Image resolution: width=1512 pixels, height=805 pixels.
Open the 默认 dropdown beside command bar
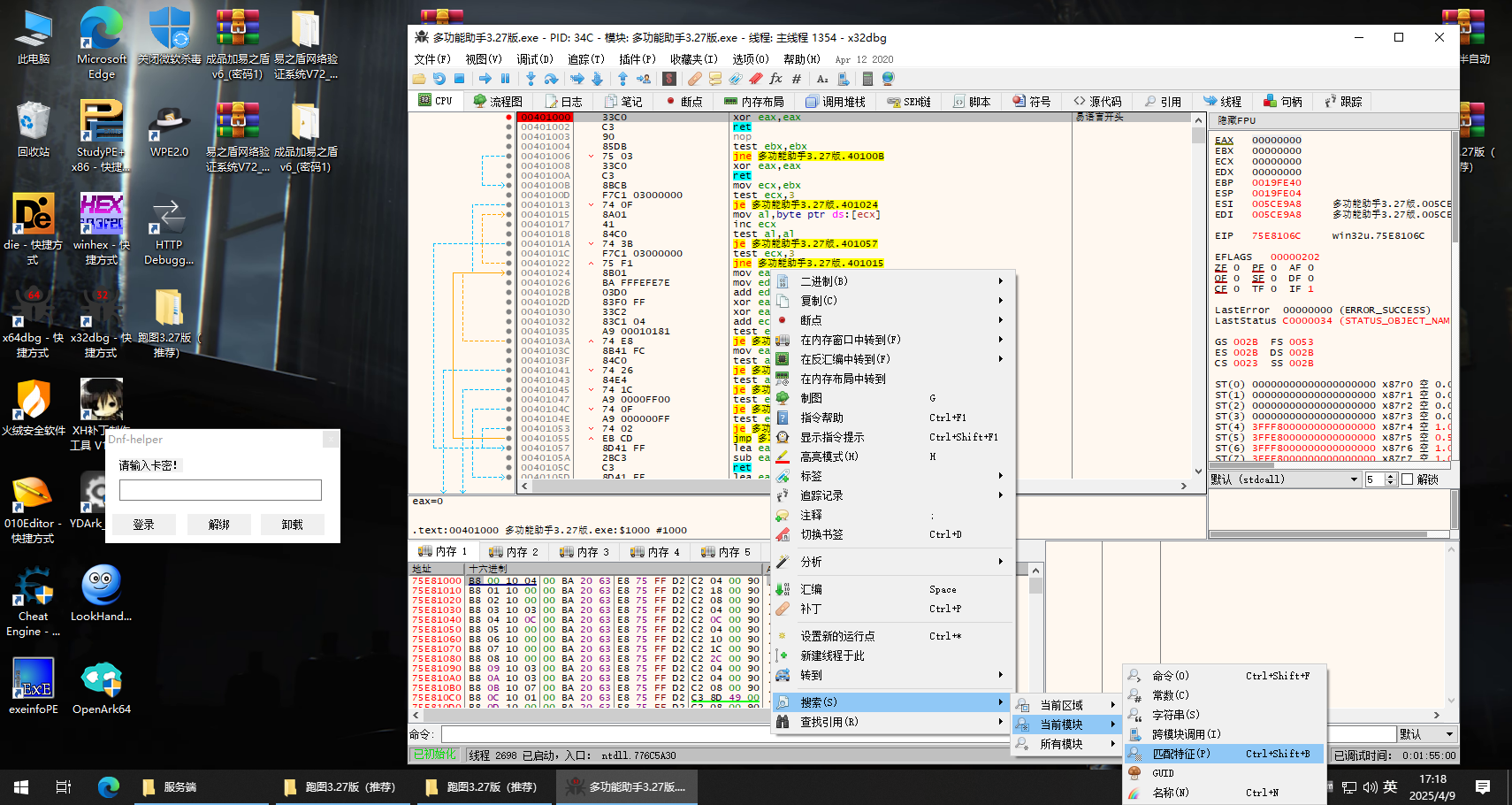pos(1426,734)
